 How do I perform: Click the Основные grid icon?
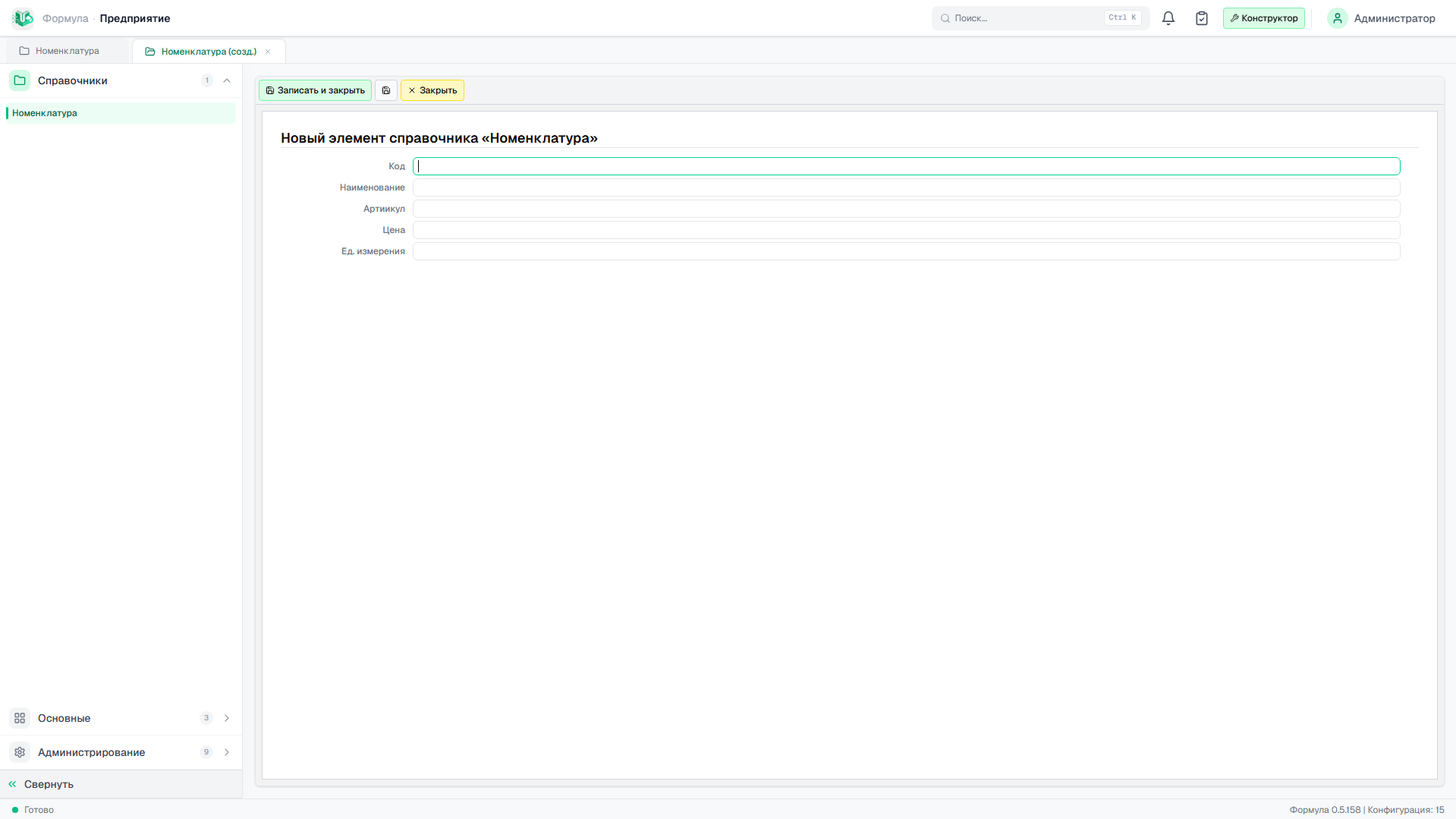point(20,718)
